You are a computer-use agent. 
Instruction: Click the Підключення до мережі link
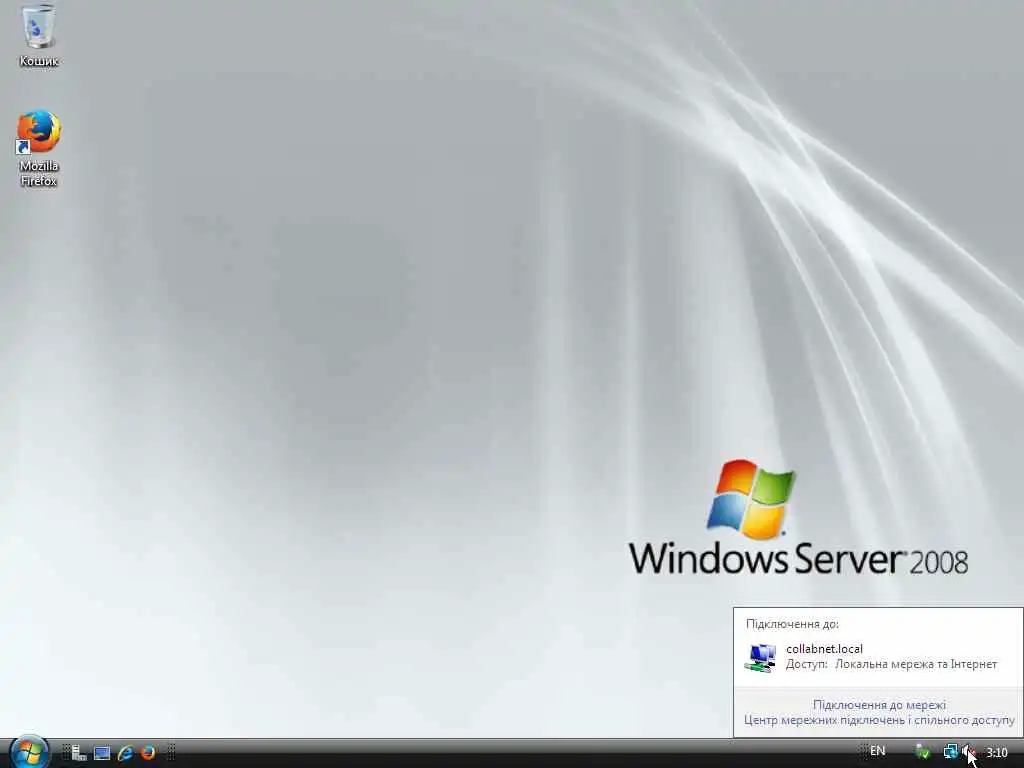879,705
